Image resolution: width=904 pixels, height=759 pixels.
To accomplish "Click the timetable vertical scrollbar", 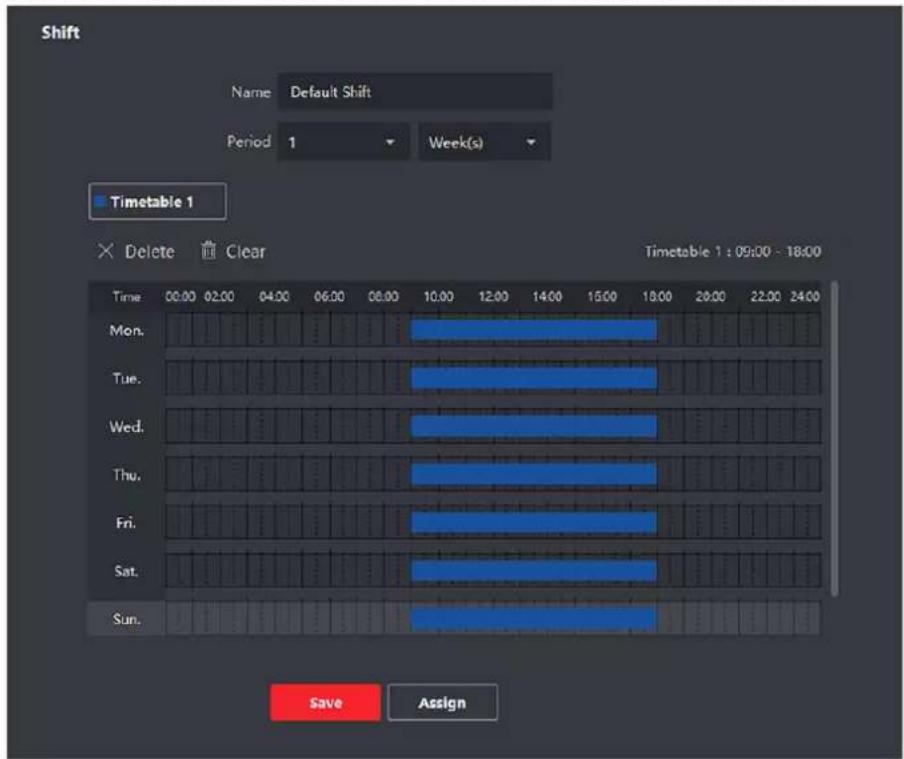I will click(834, 438).
